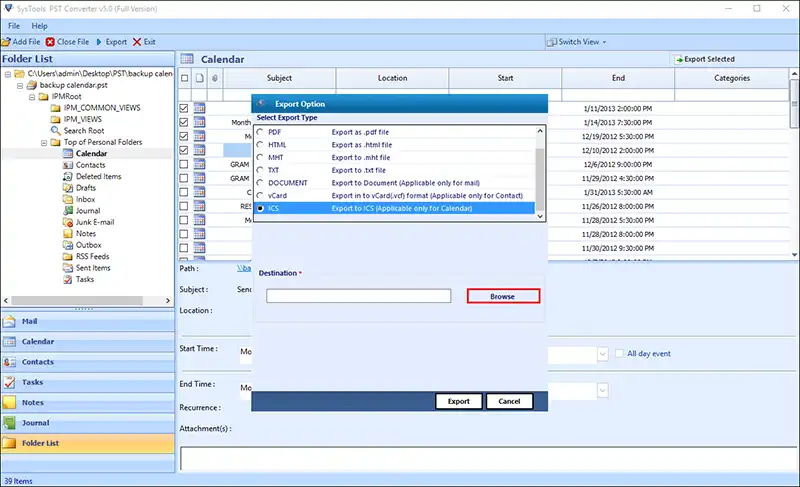Uncheck the row ending 1/14/2013 7:30:00 PM
The image size is (800, 487).
(x=184, y=122)
